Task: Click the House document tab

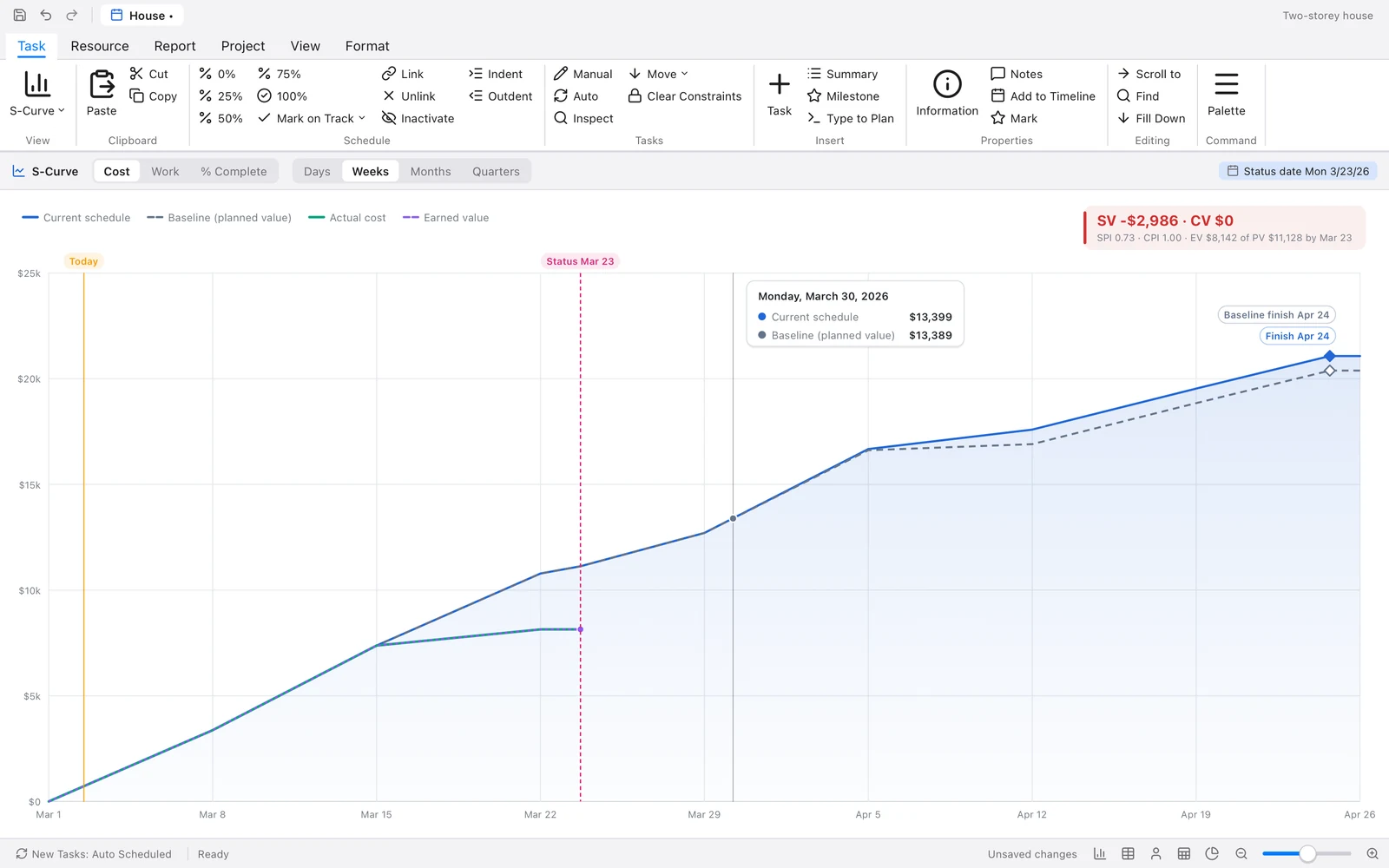Action: [x=142, y=16]
